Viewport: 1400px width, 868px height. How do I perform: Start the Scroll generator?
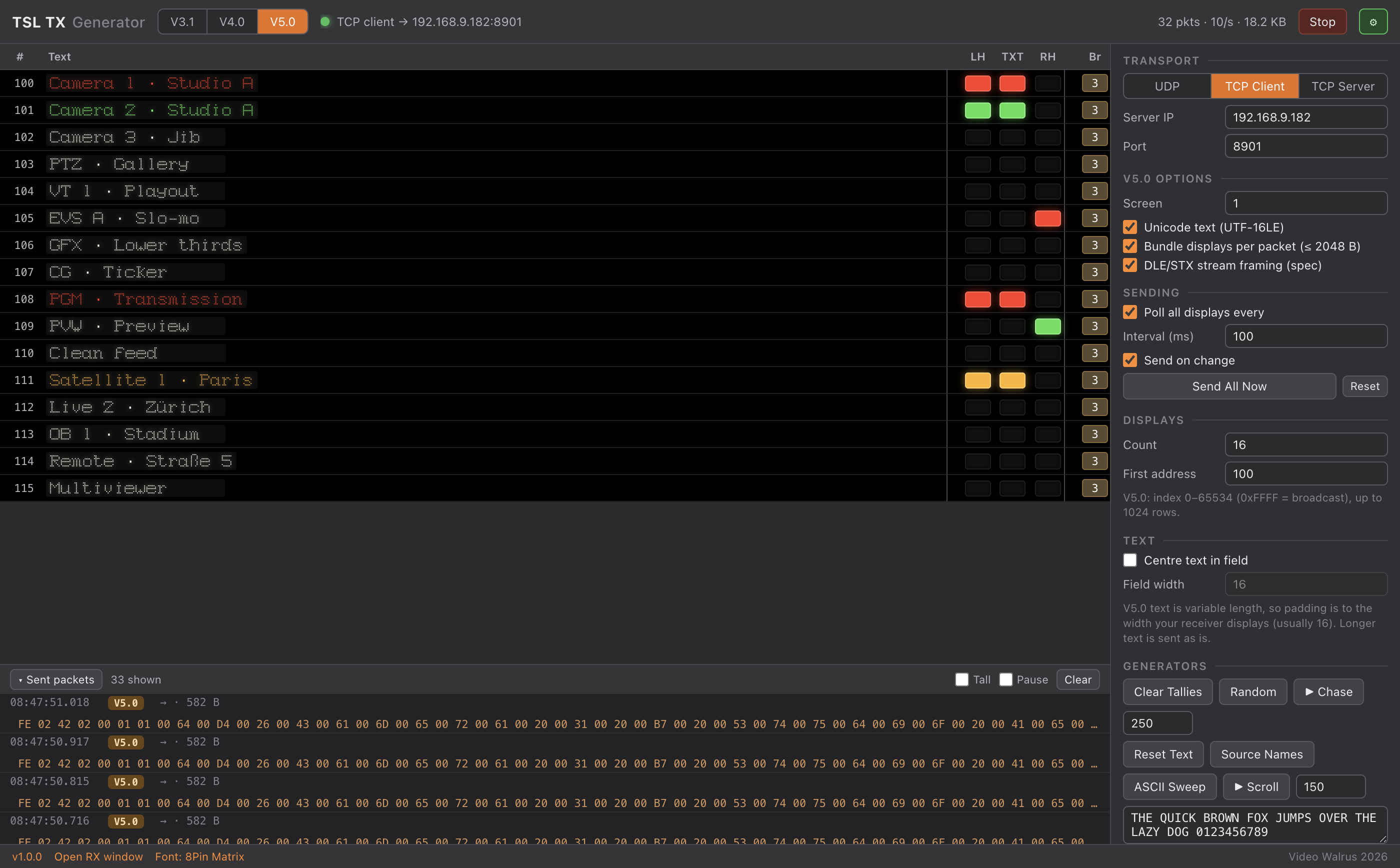1256,786
